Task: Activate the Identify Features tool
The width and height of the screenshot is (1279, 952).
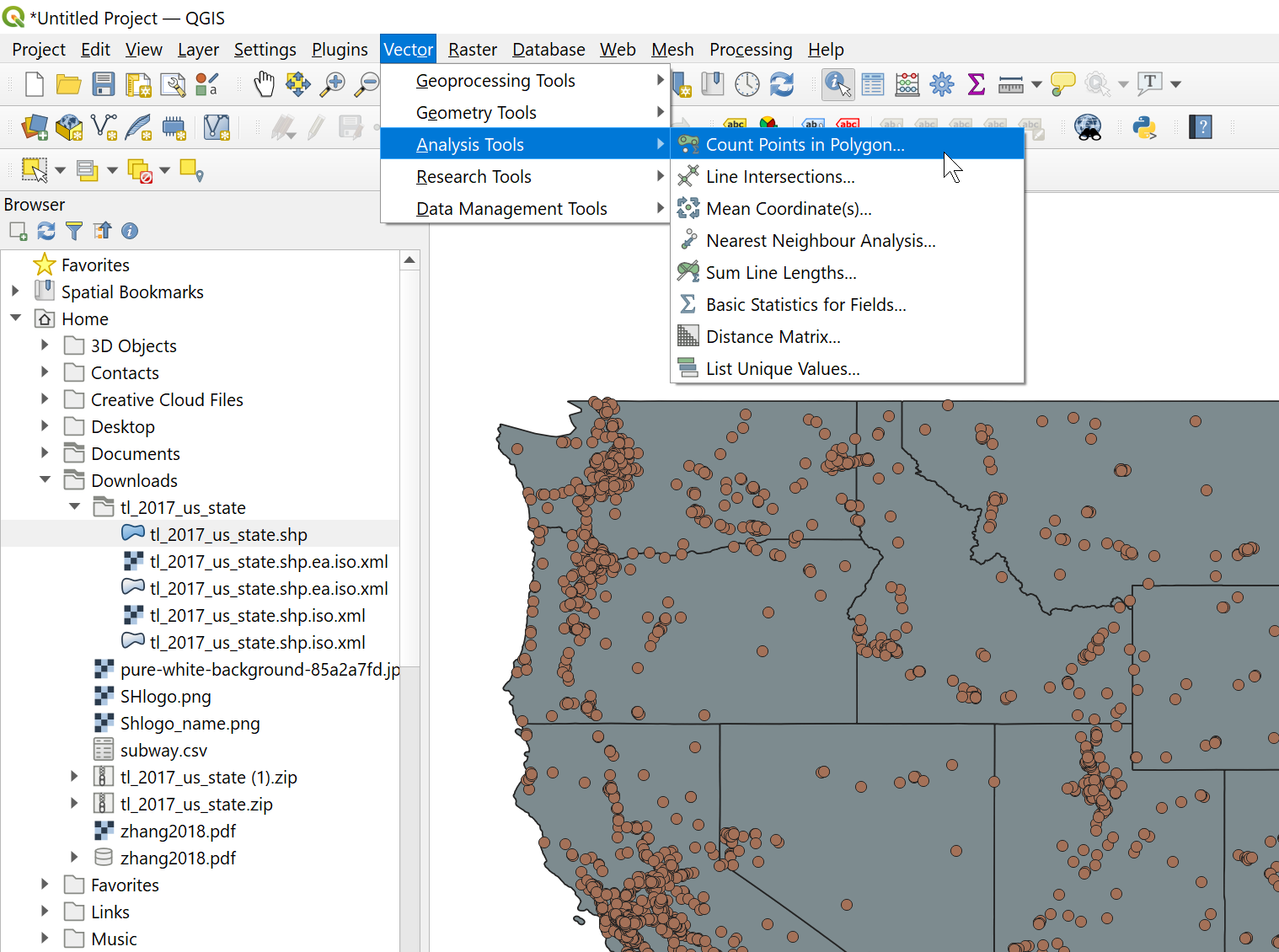Action: tap(838, 83)
